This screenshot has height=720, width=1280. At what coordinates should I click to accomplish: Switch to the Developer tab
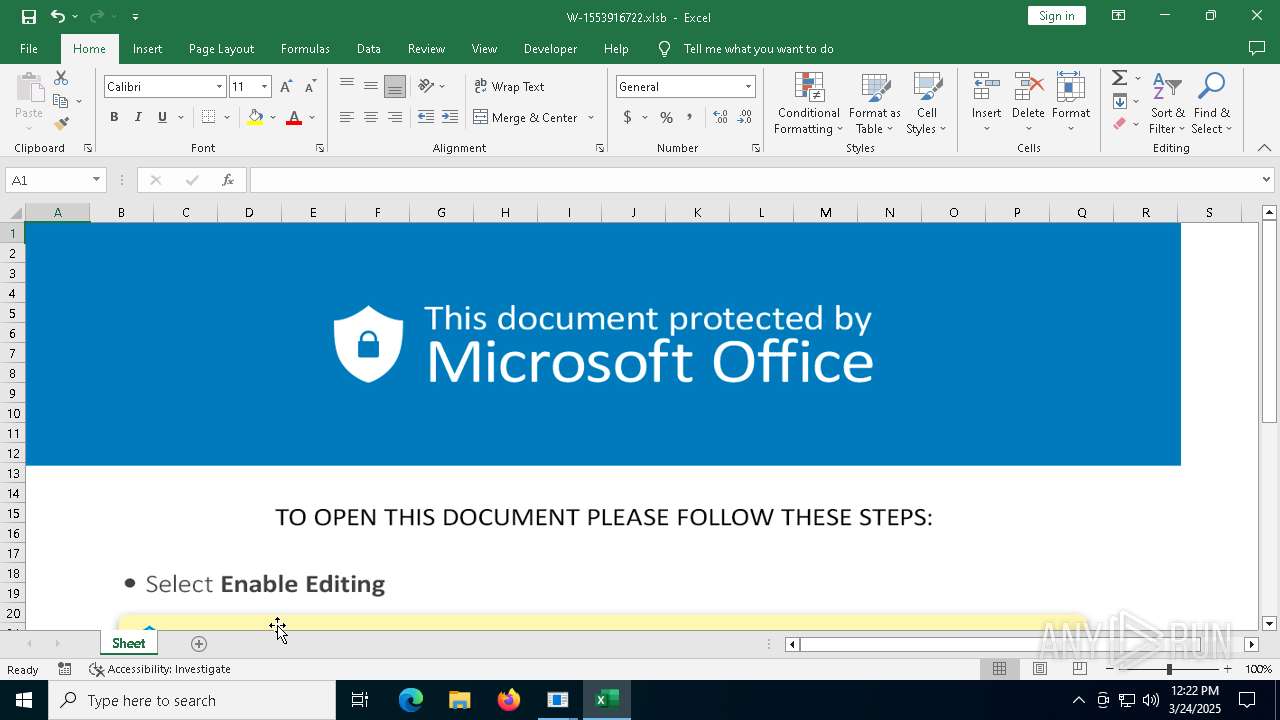[550, 48]
